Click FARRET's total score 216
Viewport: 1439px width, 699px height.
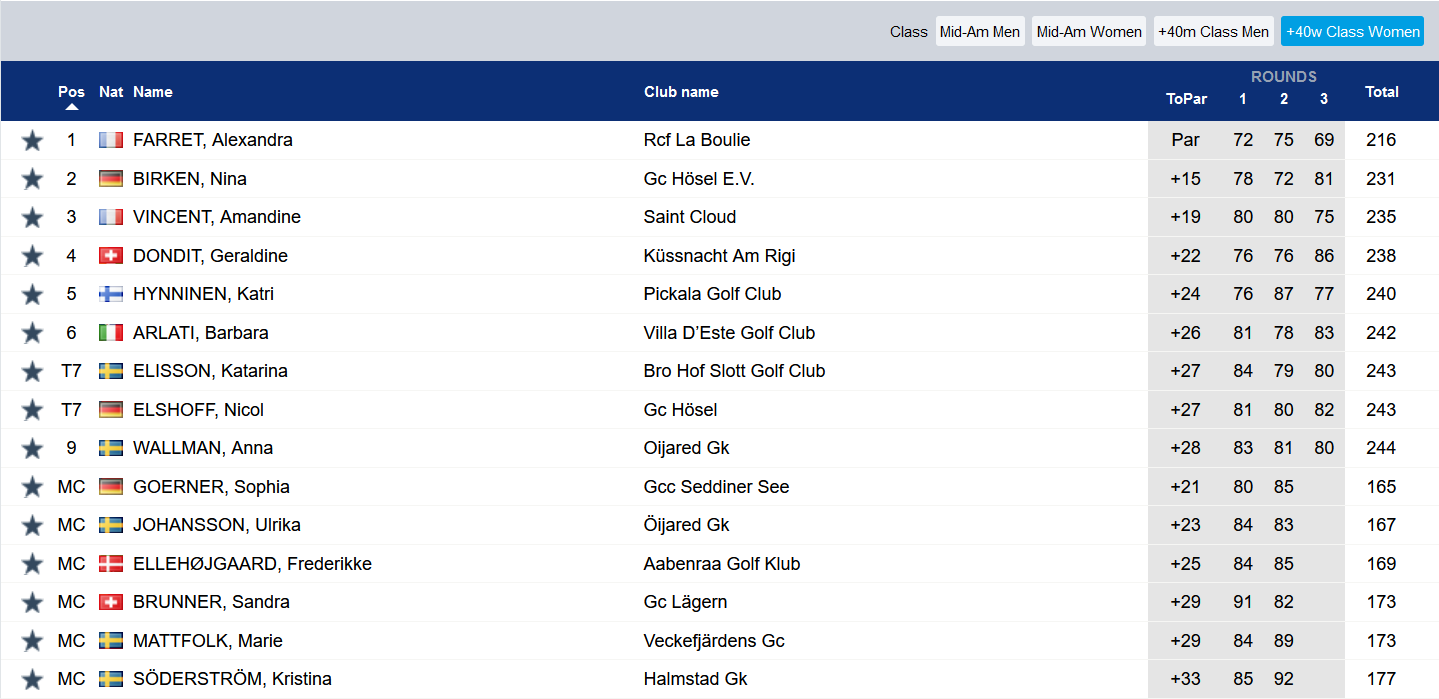[1381, 140]
